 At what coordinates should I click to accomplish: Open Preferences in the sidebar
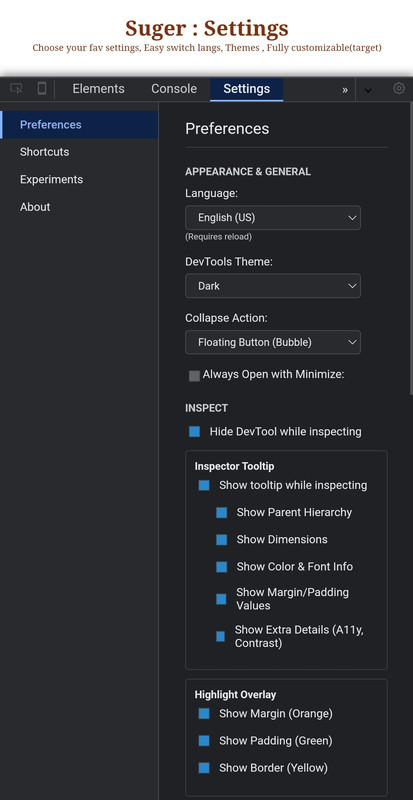(79, 124)
